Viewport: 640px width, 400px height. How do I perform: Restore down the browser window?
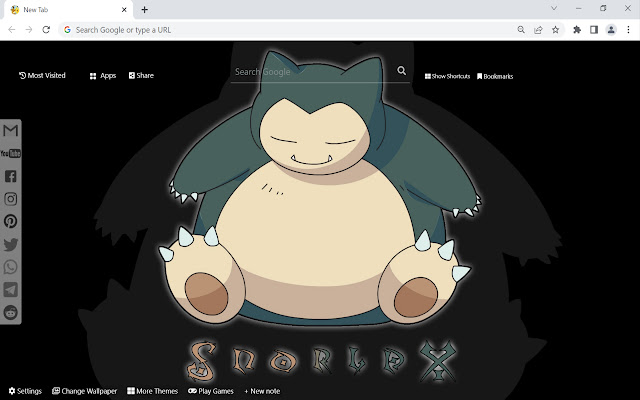click(603, 8)
